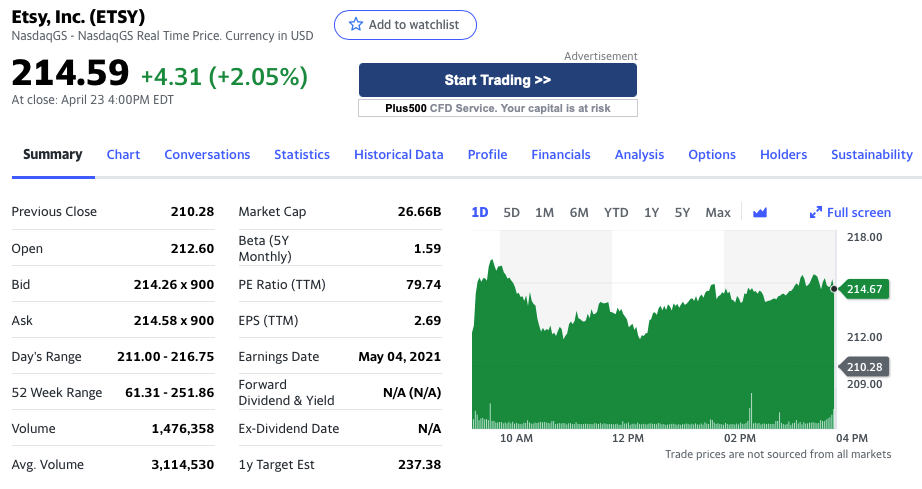The image size is (922, 489).
Task: Click the Open value 212.60
Action: 192,248
